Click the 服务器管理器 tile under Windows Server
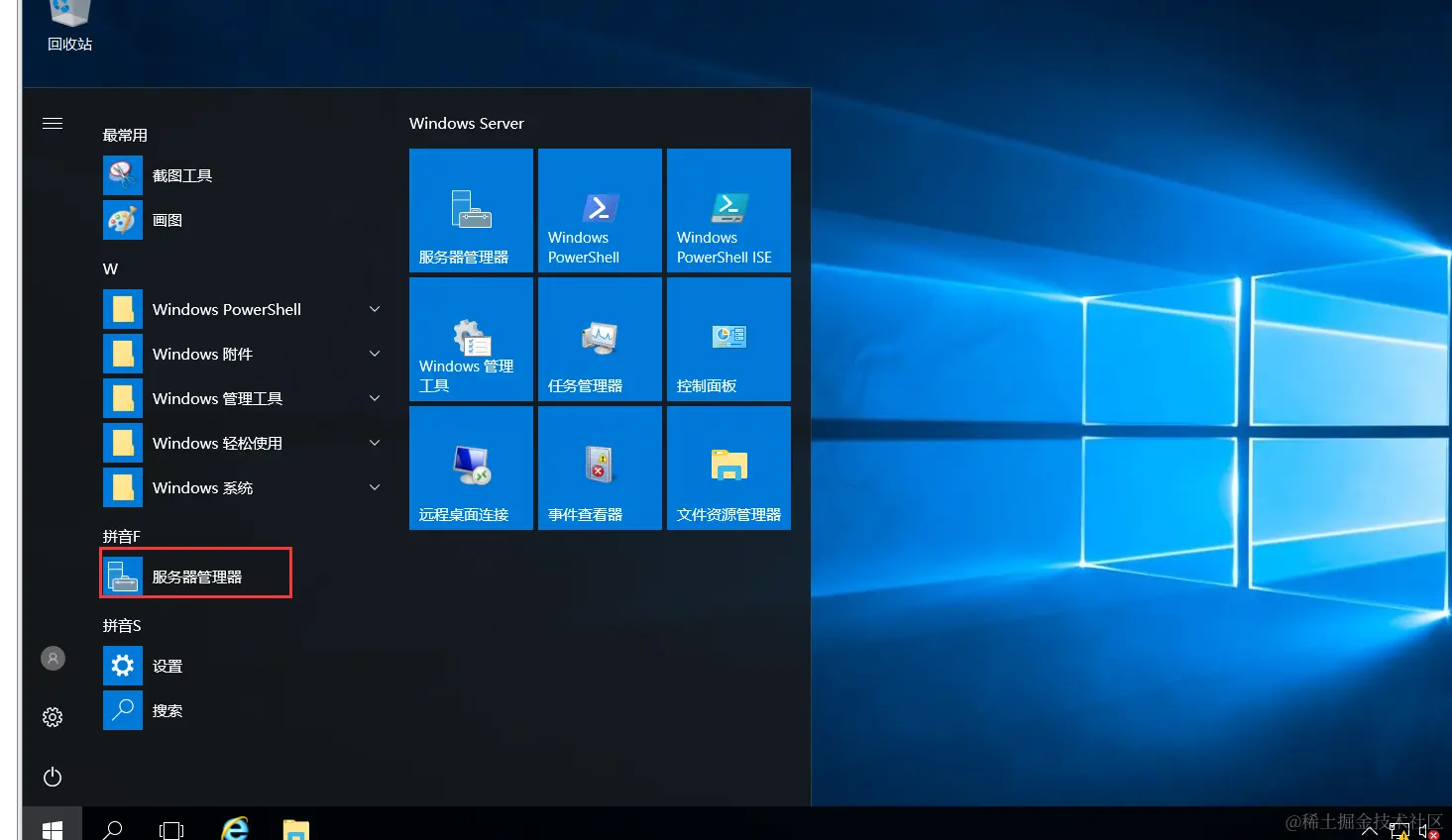The image size is (1452, 840). (471, 210)
